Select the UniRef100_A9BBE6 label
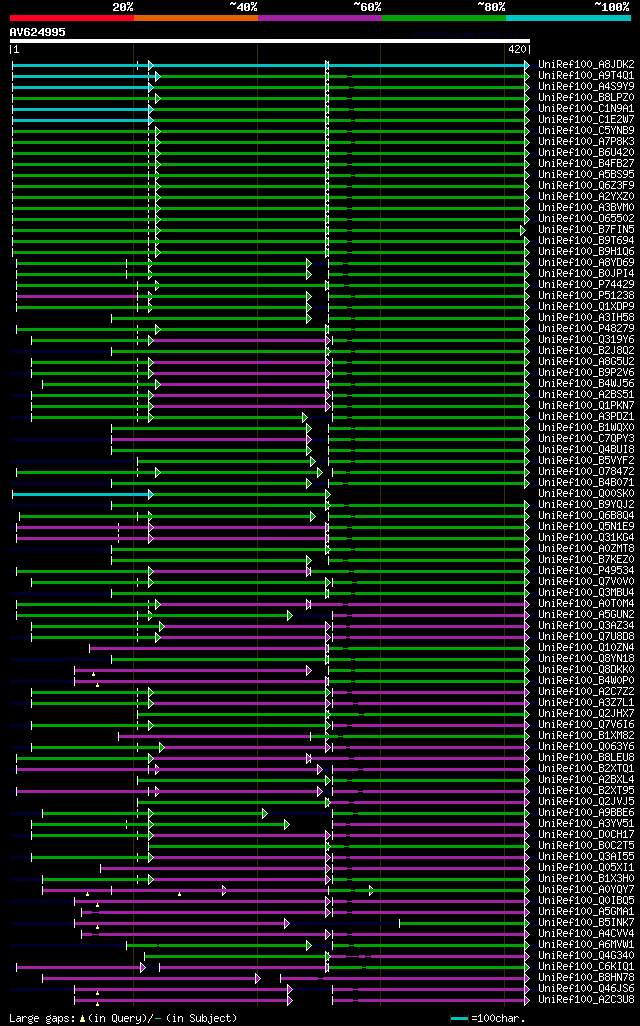640x1026 pixels. (586, 813)
